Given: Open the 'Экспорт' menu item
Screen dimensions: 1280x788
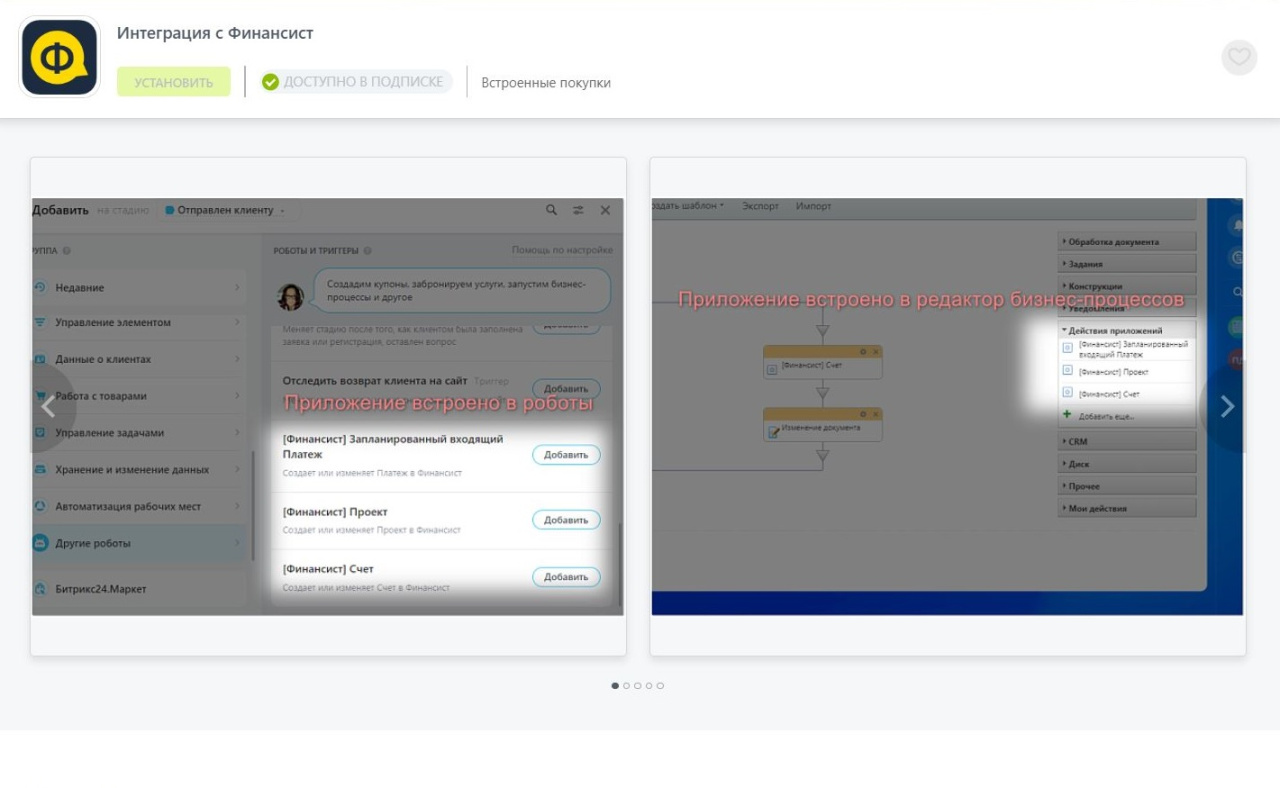Looking at the screenshot, I should pos(760,206).
